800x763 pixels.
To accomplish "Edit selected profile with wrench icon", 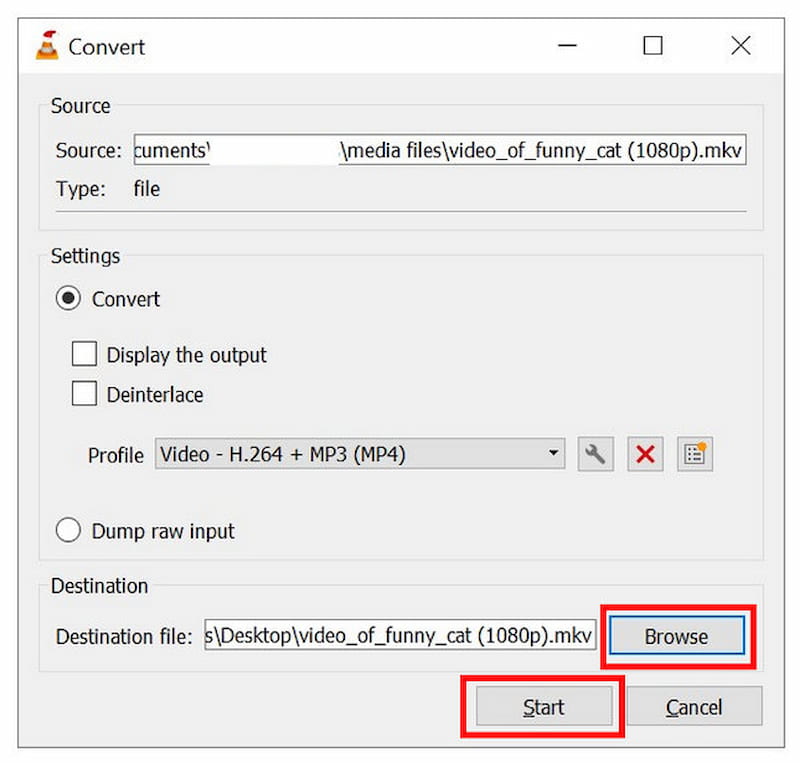I will pos(595,455).
